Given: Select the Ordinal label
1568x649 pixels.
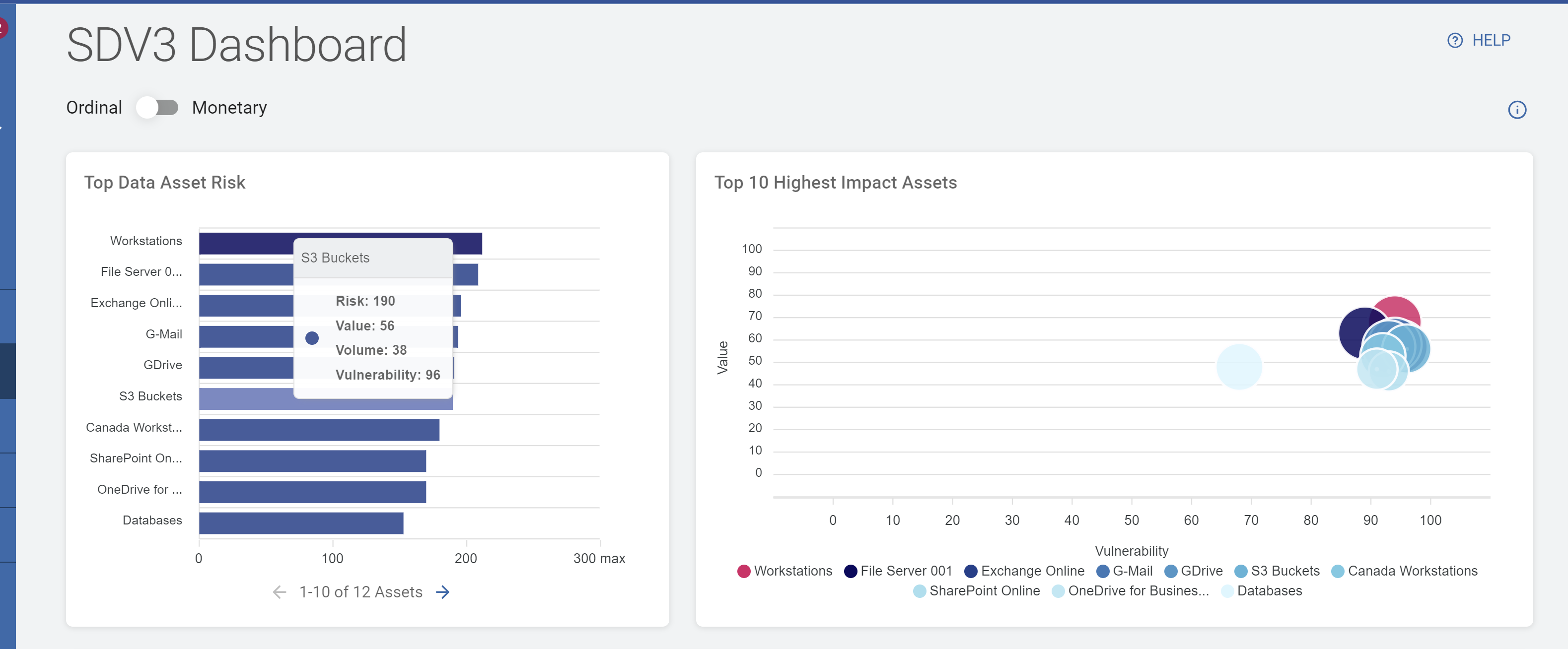Looking at the screenshot, I should tap(94, 108).
